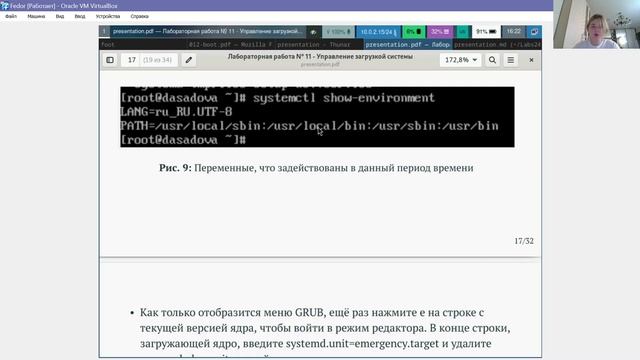Screen dimensions: 640x360
Task: Click the 16:22 clock
Action: click(x=513, y=31)
